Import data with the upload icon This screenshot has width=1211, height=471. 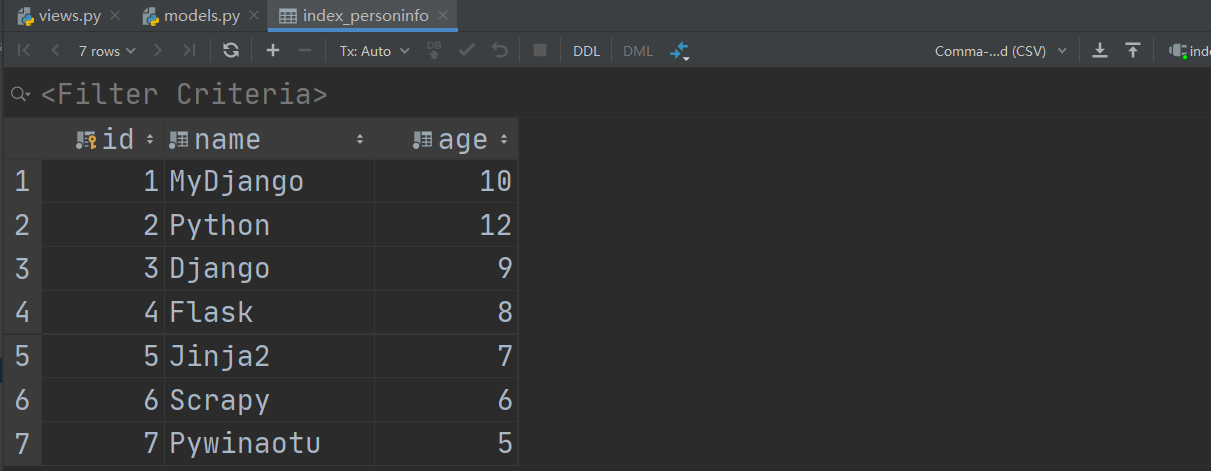1133,50
